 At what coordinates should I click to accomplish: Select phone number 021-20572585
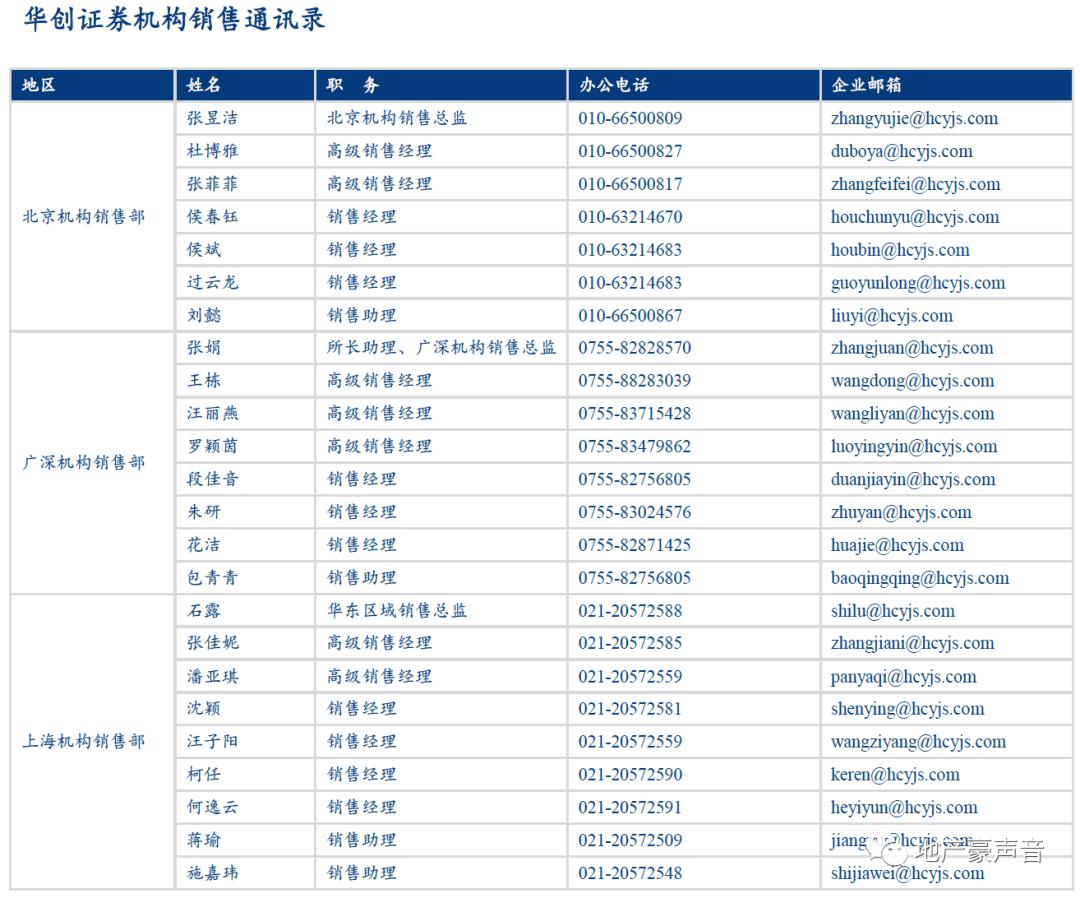(x=630, y=644)
